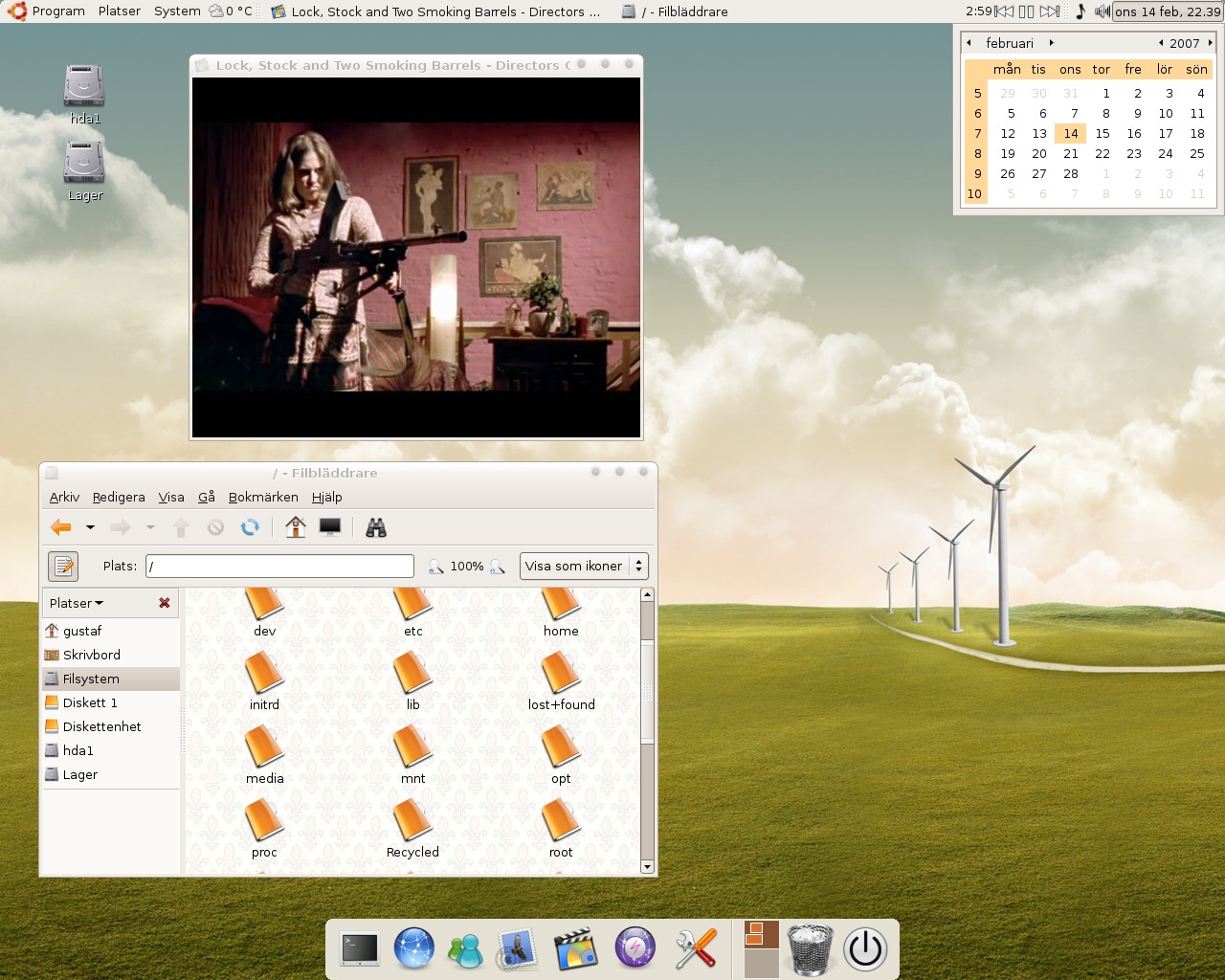Close the Platser side pane
This screenshot has width=1225, height=980.
coord(165,603)
